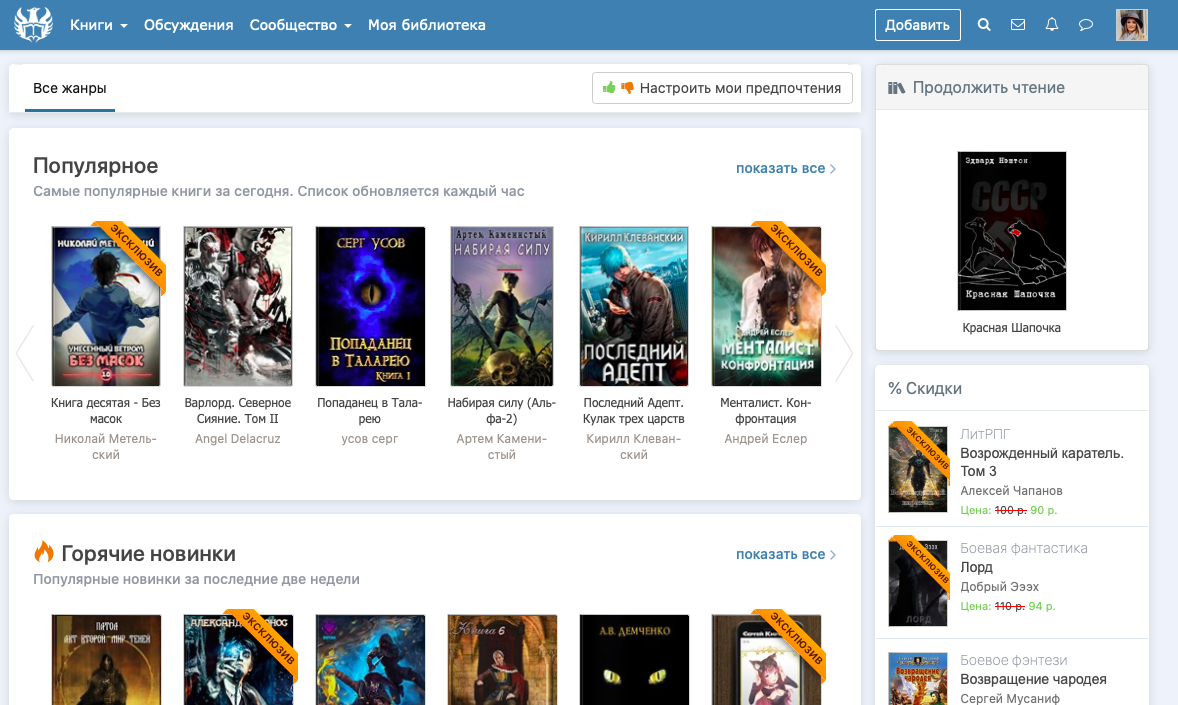The image size is (1178, 705).
Task: Open the Набирая силу book cover
Action: (502, 306)
